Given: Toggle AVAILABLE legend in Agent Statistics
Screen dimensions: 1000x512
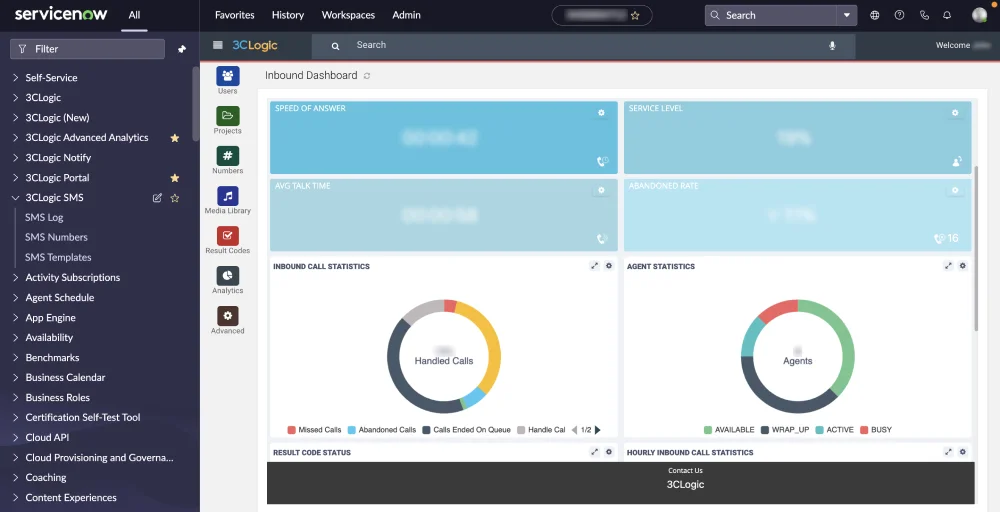Looking at the screenshot, I should pos(729,430).
